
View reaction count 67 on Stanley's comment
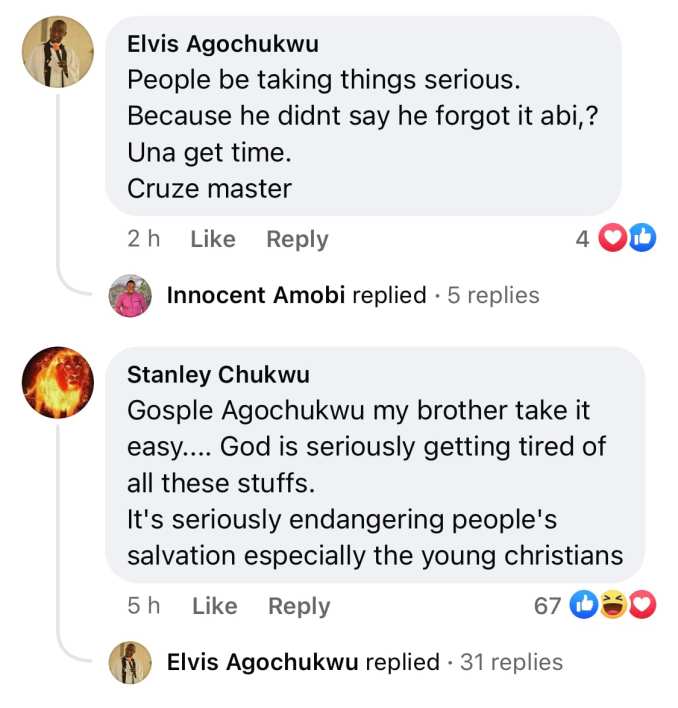(x=547, y=606)
